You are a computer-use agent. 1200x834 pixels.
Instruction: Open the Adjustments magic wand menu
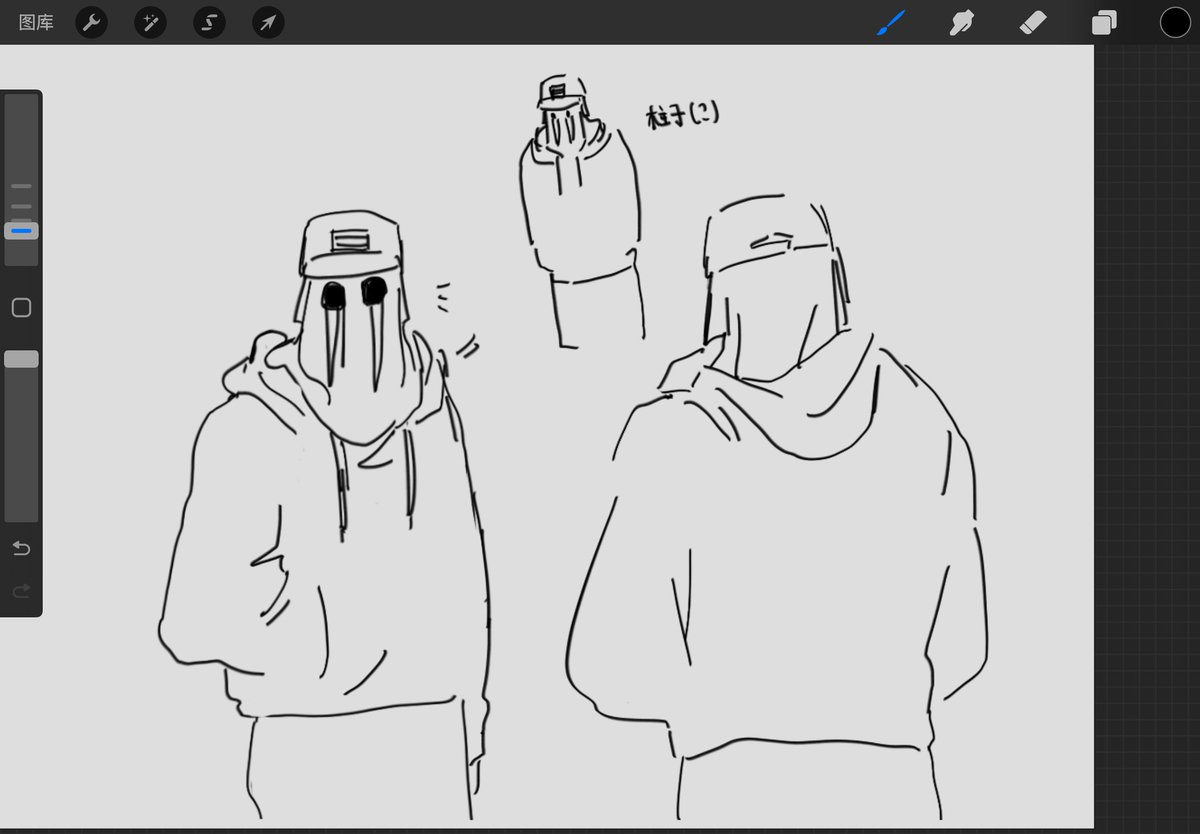(x=150, y=22)
